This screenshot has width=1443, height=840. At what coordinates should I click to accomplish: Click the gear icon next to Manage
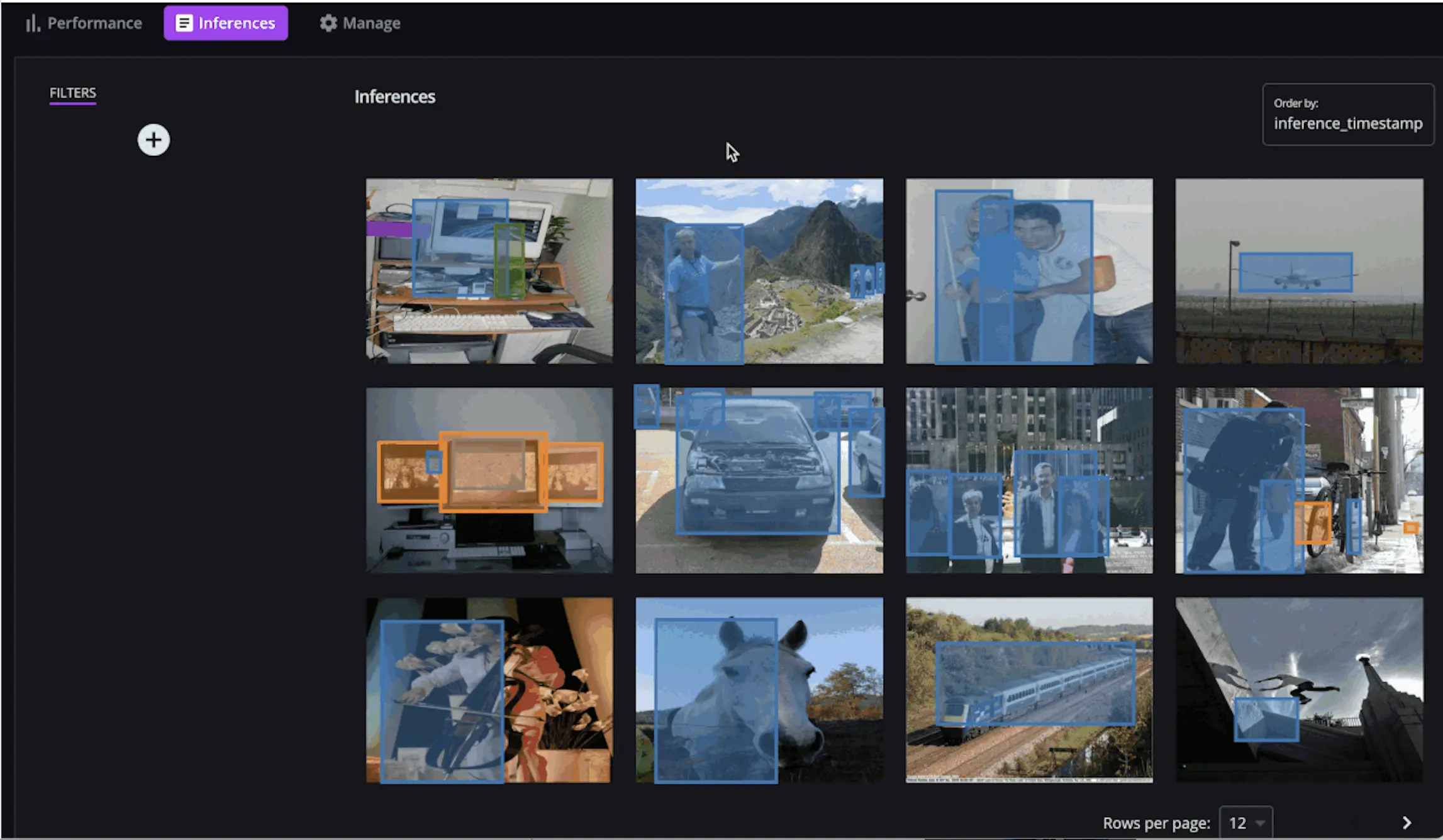[328, 23]
